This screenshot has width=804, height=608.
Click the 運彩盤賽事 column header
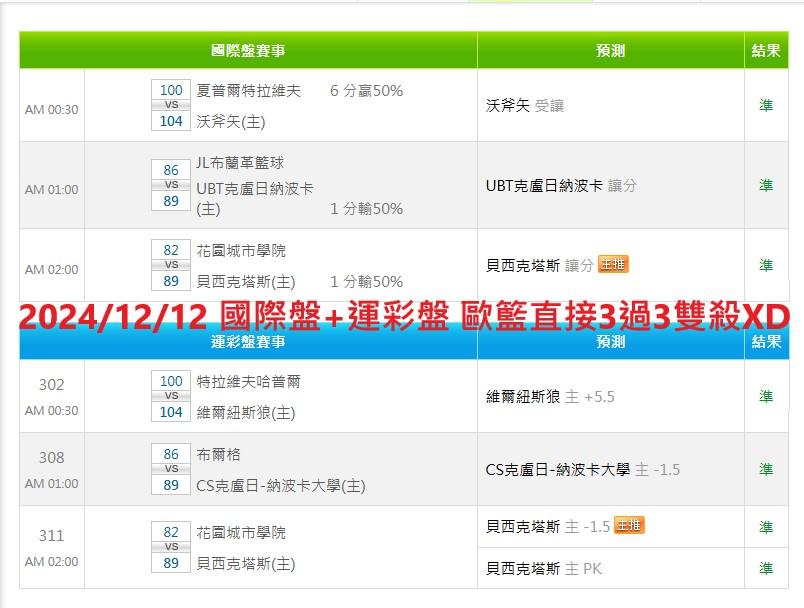(248, 342)
